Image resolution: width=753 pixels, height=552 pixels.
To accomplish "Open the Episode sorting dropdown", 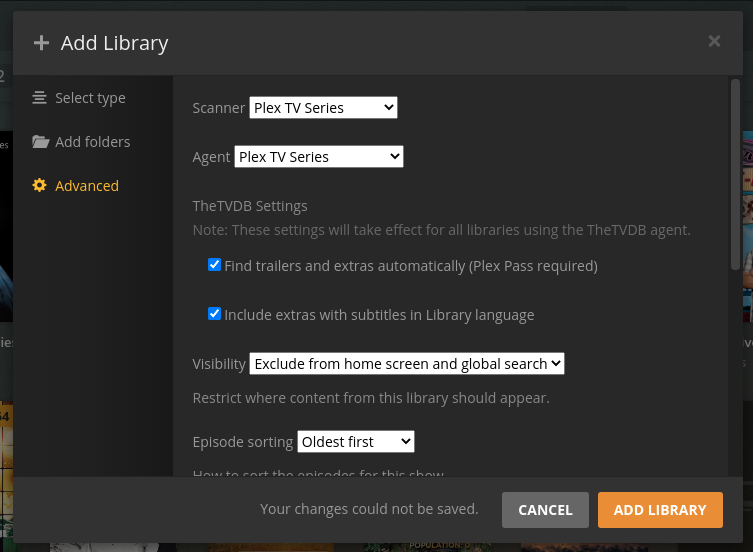I will coord(356,442).
